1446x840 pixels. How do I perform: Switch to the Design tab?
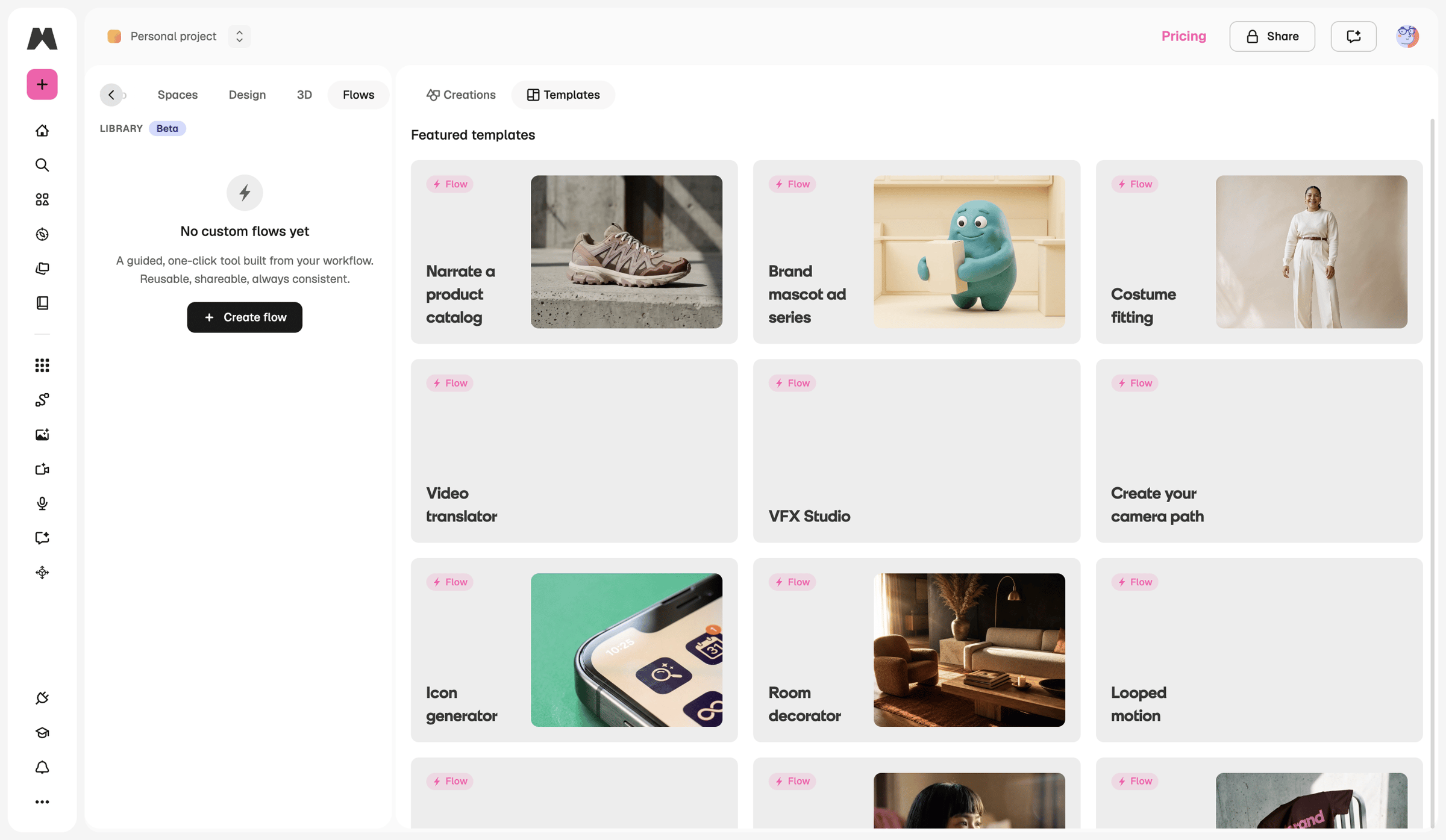pos(247,95)
